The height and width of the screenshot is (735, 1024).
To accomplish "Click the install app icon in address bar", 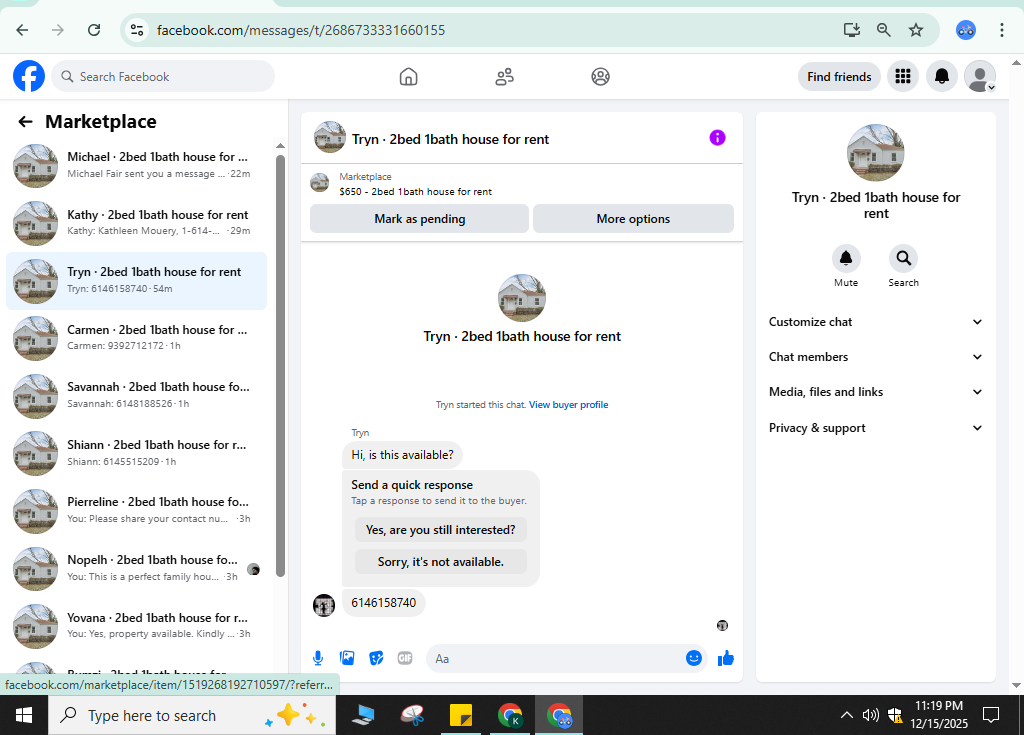I will click(x=852, y=30).
